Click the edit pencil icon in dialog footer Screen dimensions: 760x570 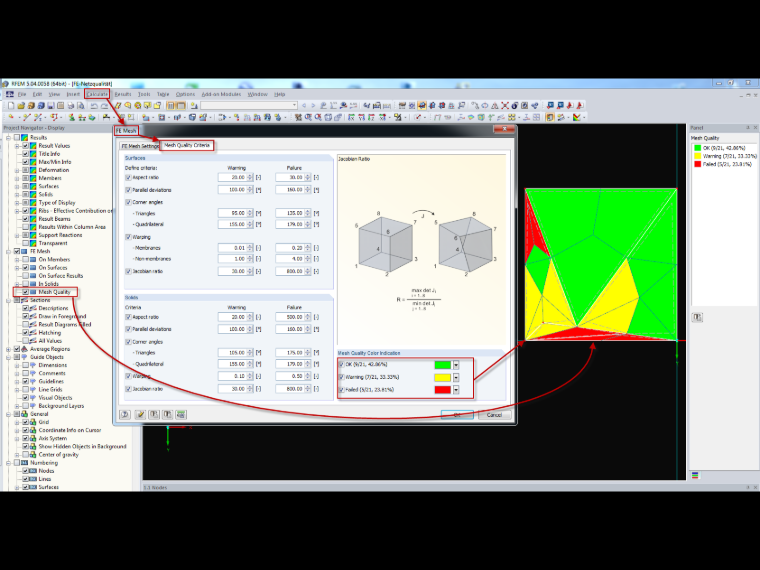tap(140, 414)
